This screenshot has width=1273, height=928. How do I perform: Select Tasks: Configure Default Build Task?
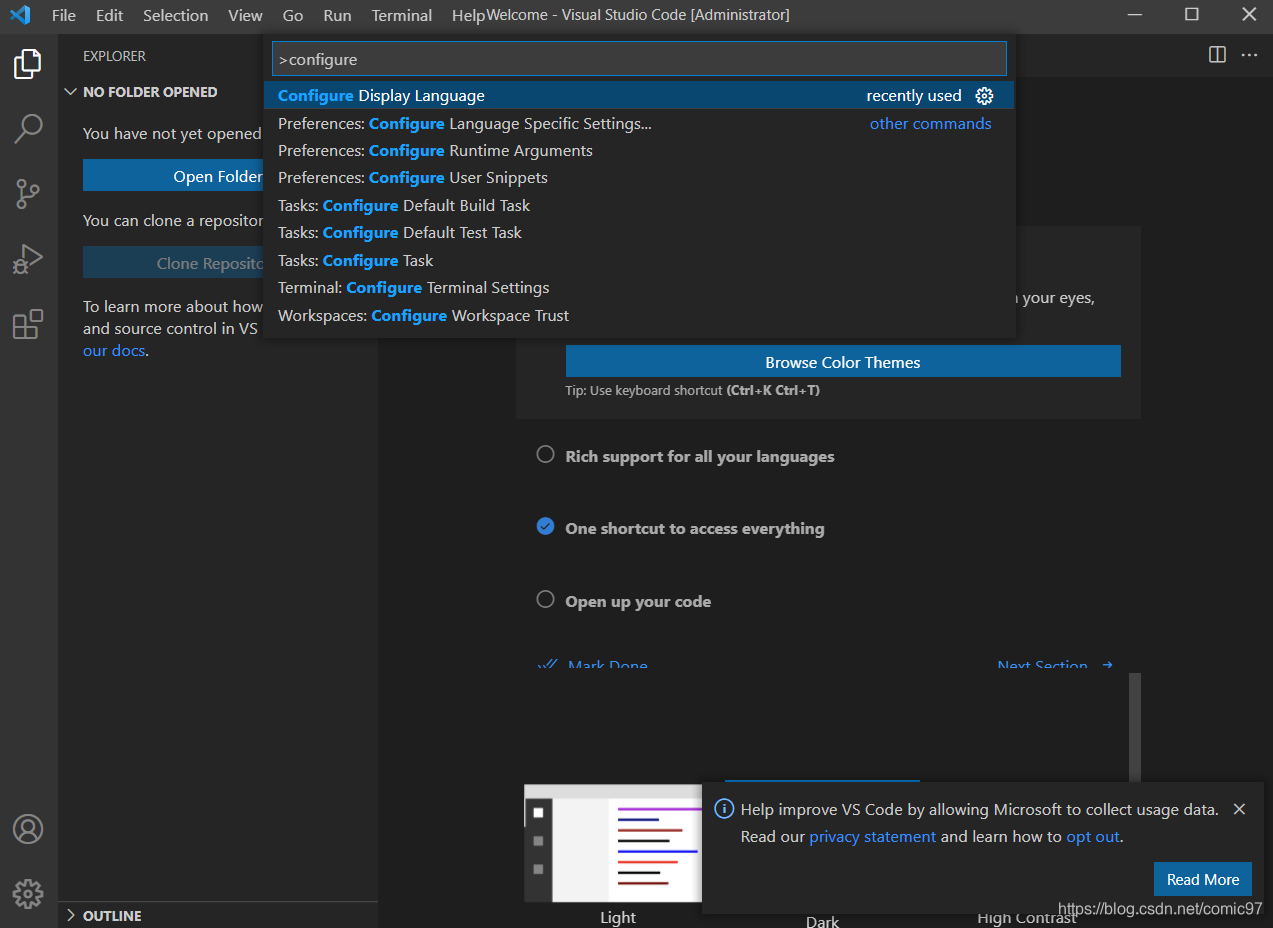pyautogui.click(x=639, y=205)
